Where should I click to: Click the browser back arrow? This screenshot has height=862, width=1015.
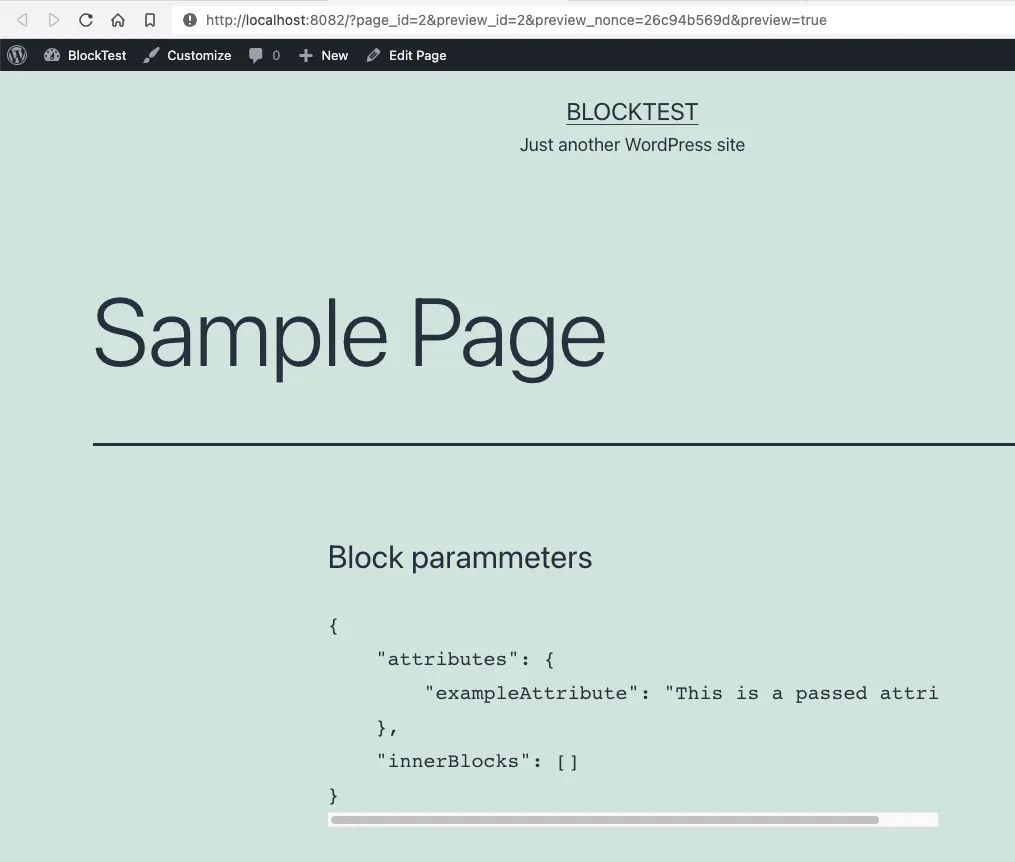tap(22, 20)
